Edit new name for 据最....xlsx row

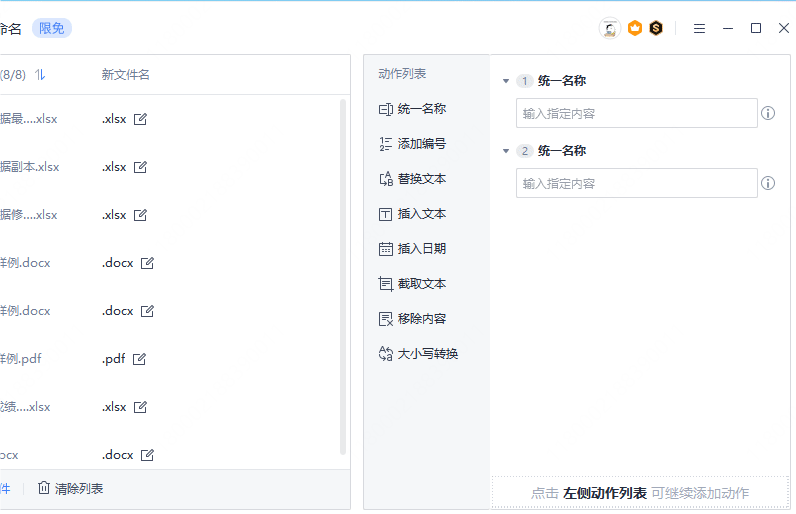pos(140,119)
